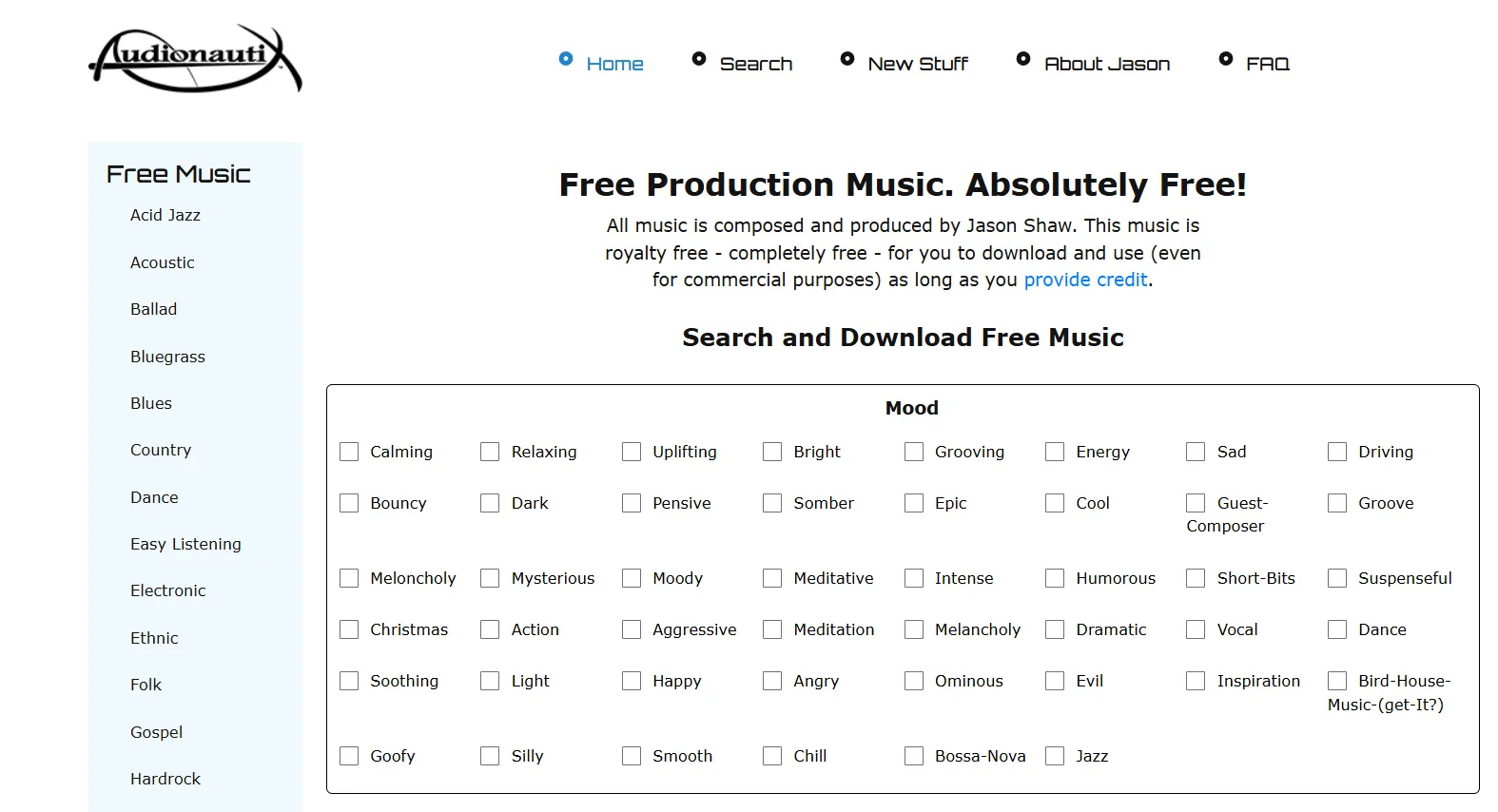Select the Bird-House-Music-(get-It?) checkbox
This screenshot has height=812, width=1498.
pos(1336,681)
